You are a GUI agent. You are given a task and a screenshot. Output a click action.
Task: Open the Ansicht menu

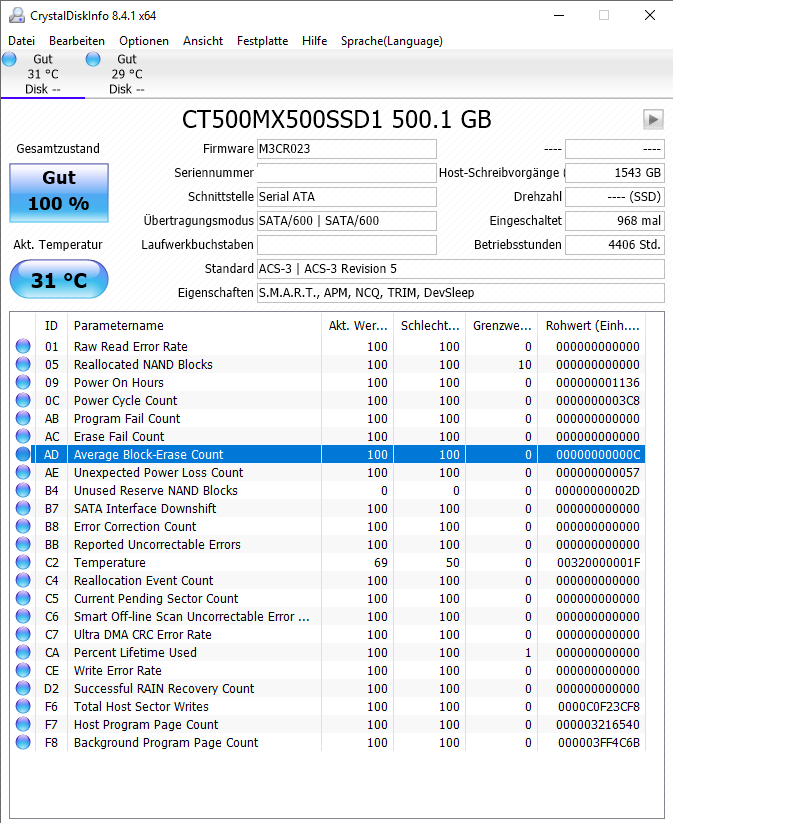203,41
